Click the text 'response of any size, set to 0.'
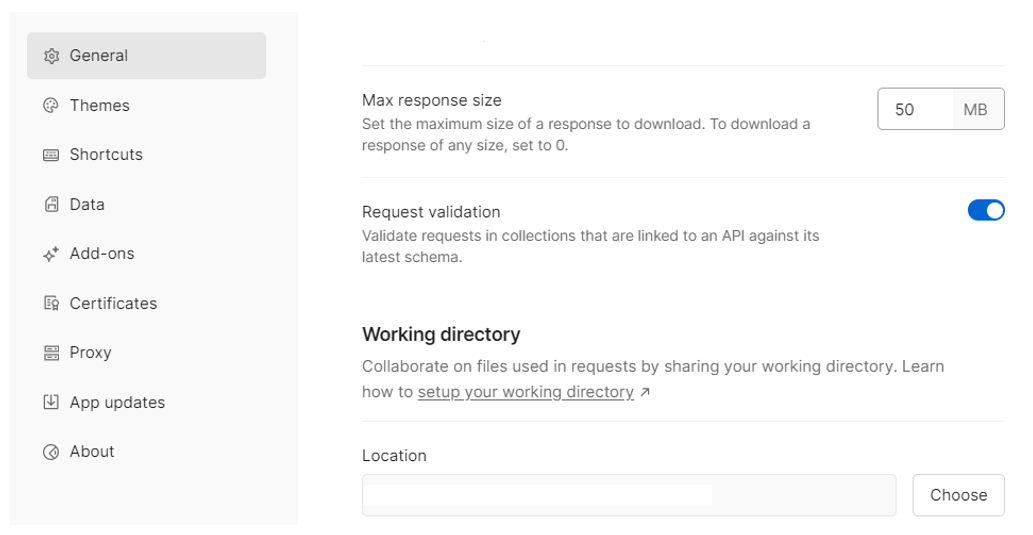This screenshot has width=1033, height=535. (x=464, y=146)
